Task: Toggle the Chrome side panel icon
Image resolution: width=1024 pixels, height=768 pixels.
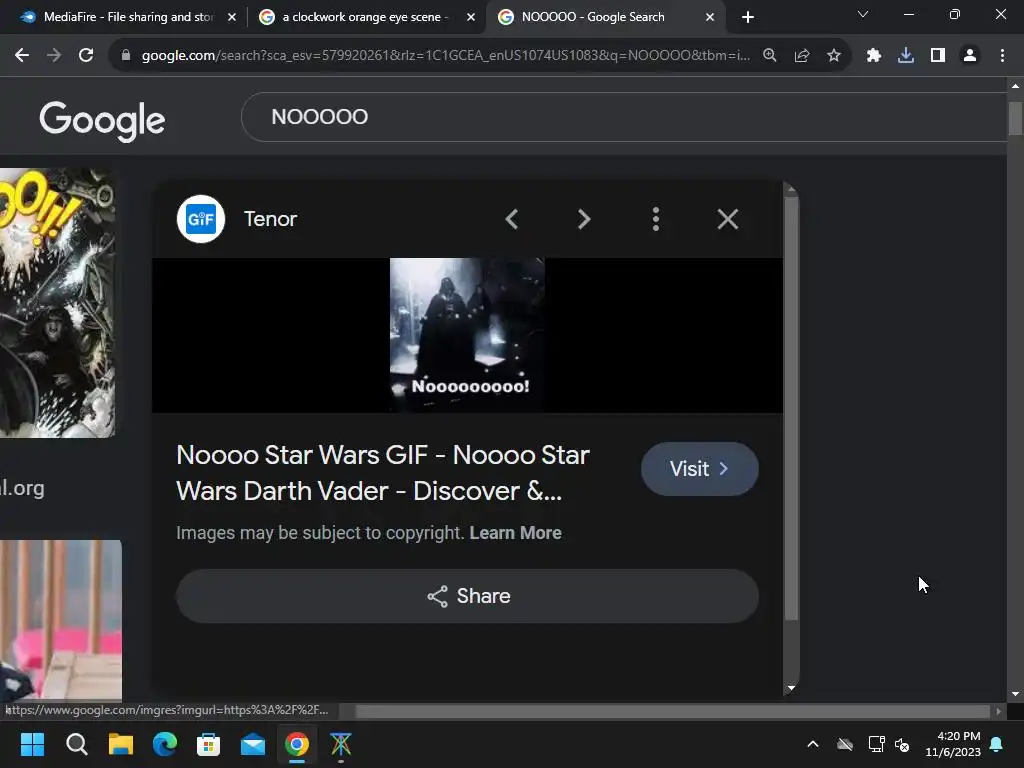Action: click(938, 56)
